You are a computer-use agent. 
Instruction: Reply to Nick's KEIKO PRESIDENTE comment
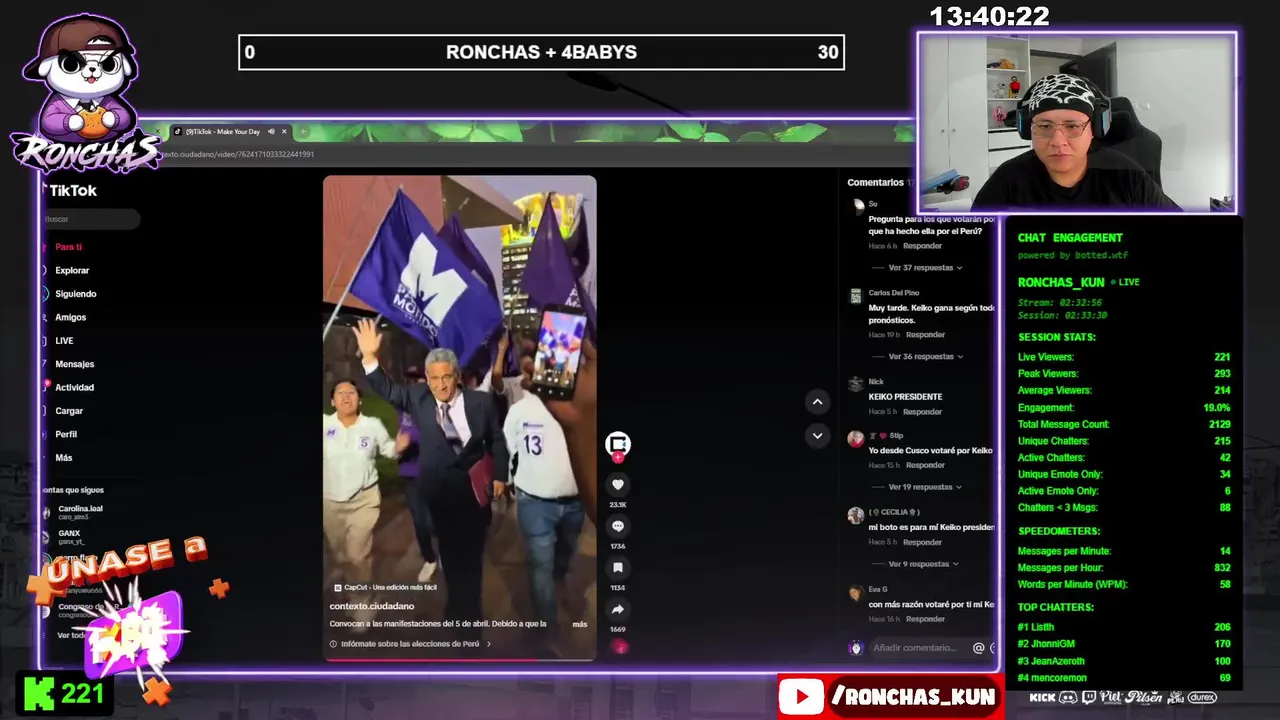pyautogui.click(x=922, y=412)
